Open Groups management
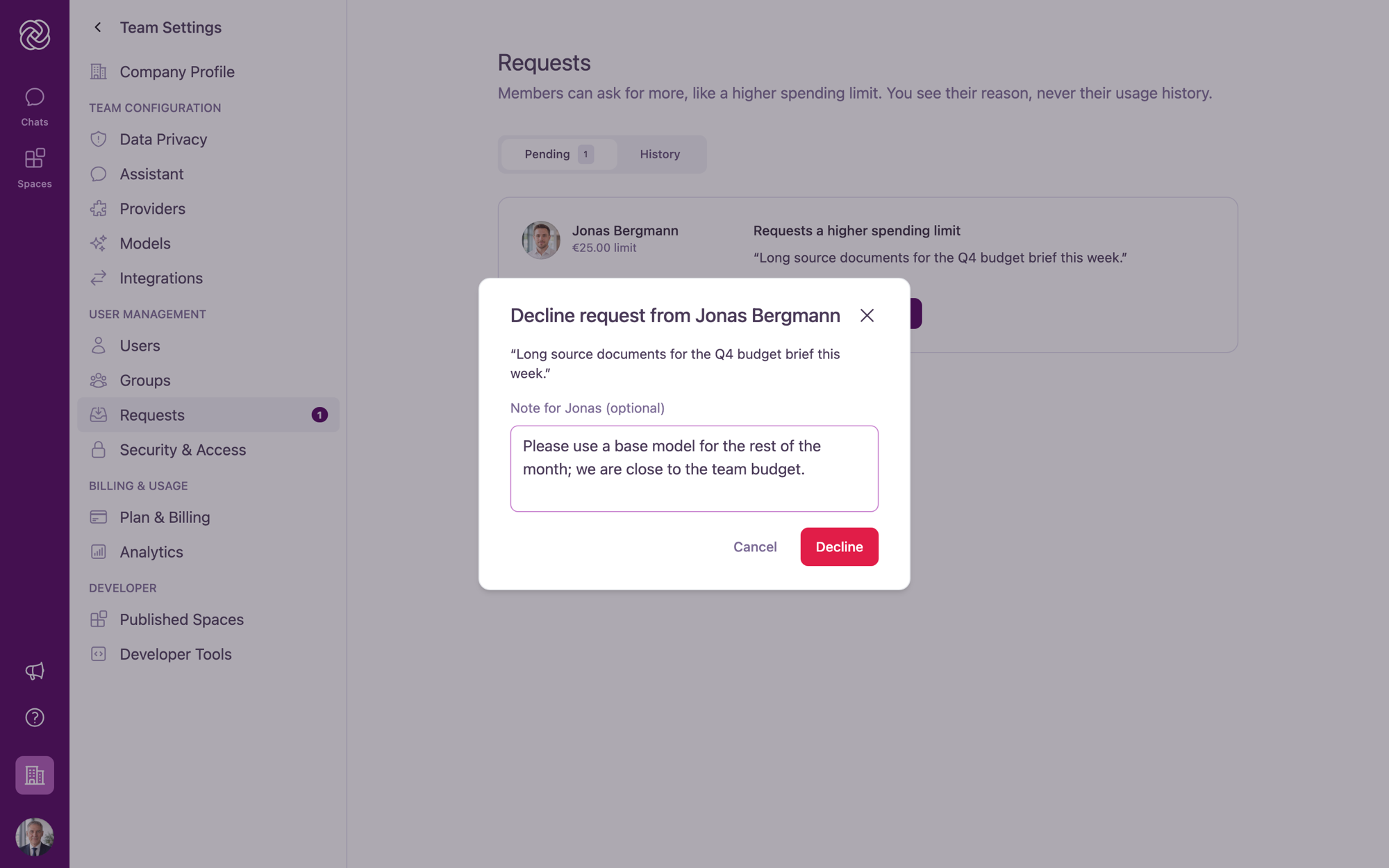1389x868 pixels. tap(208, 380)
